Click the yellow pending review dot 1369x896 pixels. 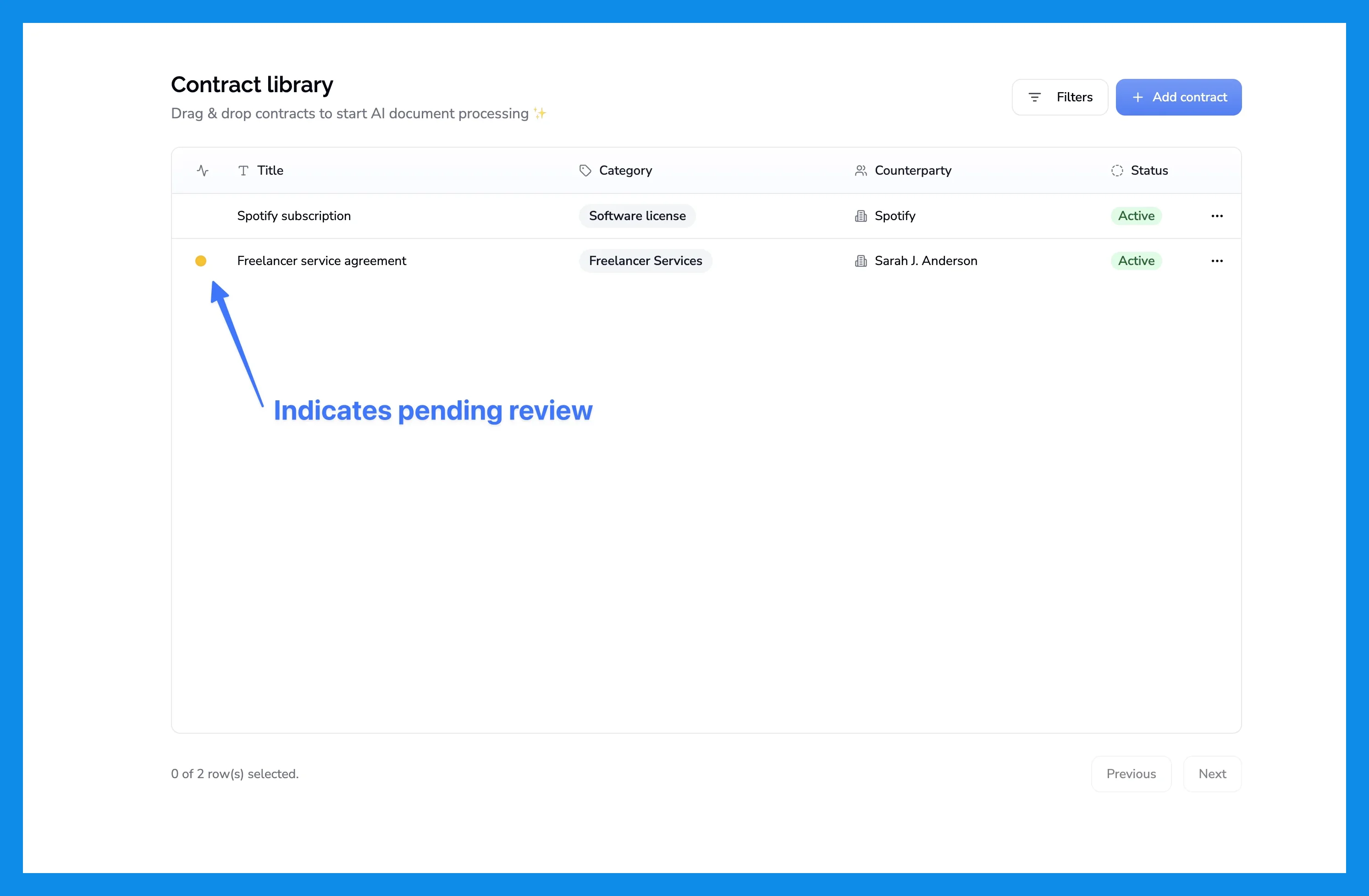(201, 261)
